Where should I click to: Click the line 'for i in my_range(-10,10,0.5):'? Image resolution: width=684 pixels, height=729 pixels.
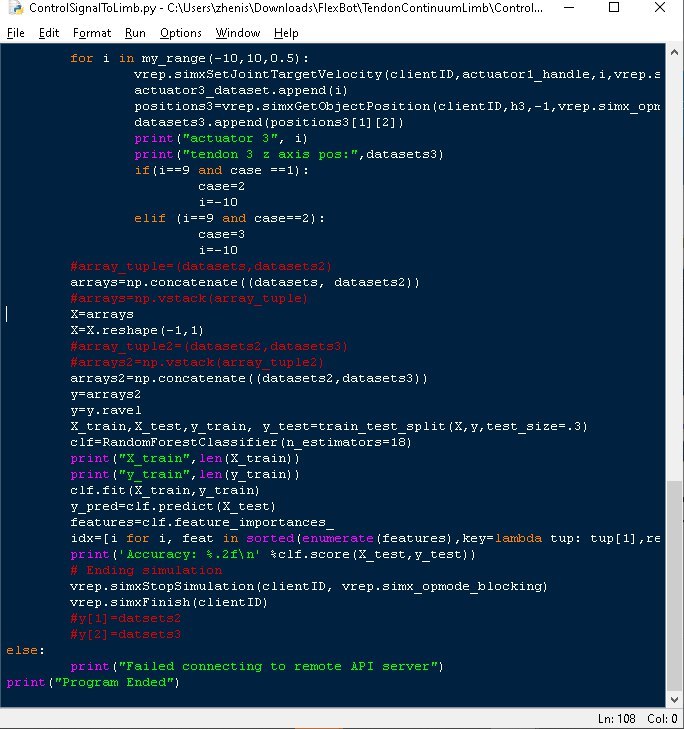189,59
